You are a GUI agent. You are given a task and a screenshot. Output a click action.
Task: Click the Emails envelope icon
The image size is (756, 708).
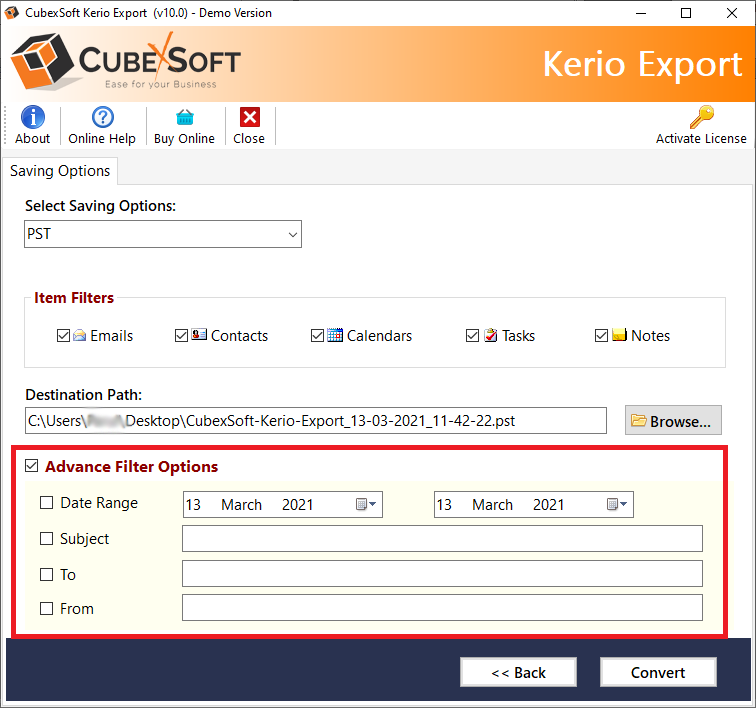(x=80, y=335)
